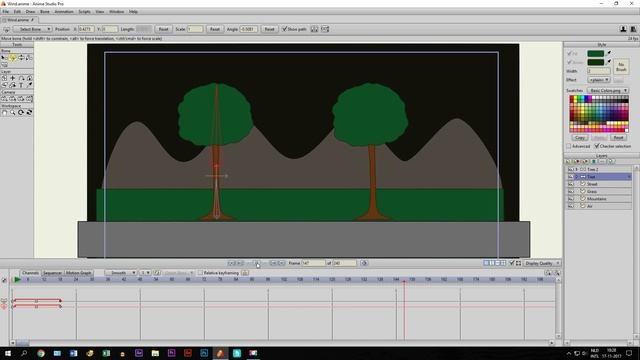Viewport: 640px width, 360px height.
Task: Switch to the Channels tab
Action: pos(30,273)
